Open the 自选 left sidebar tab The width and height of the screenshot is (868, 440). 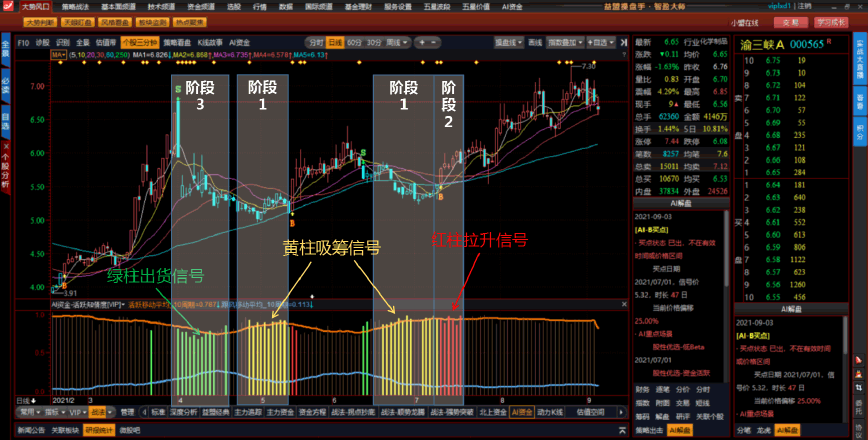6,120
